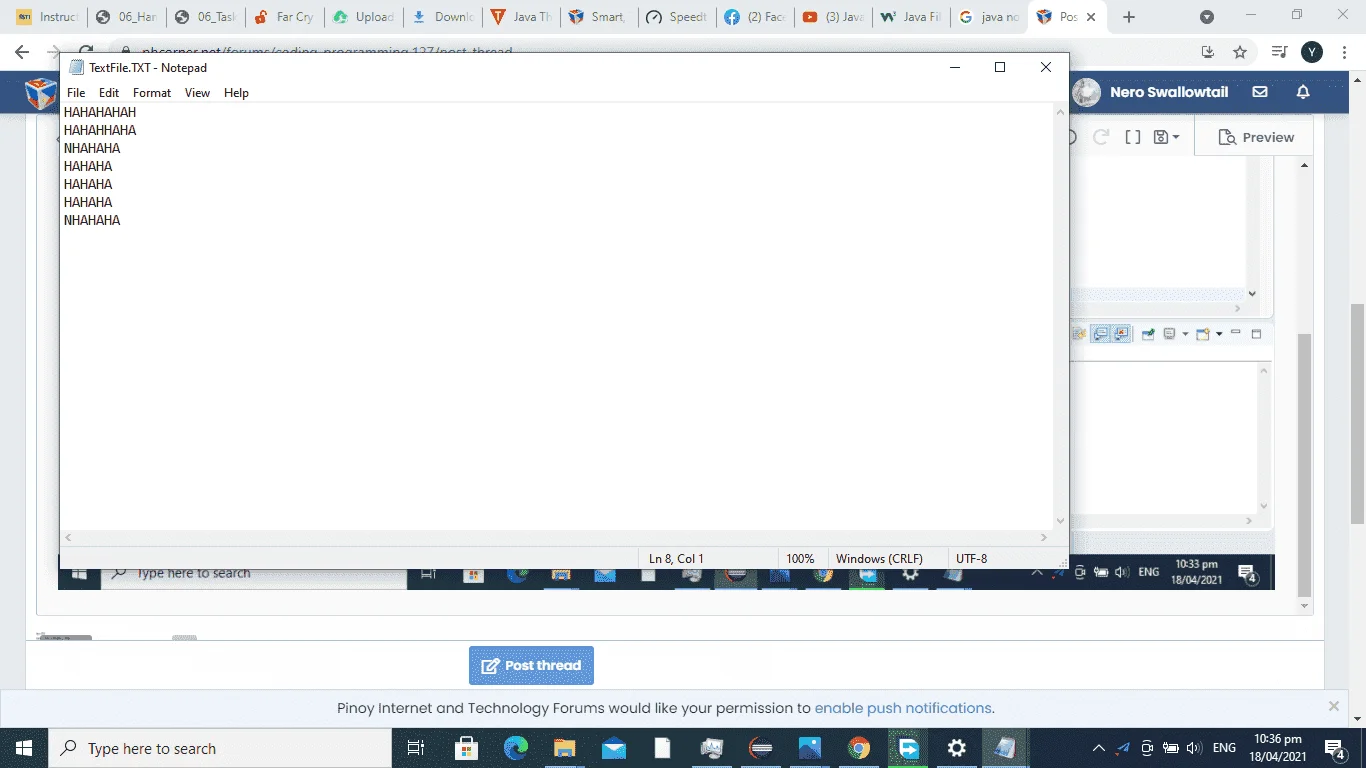Open the notifications bell icon

pyautogui.click(x=1303, y=92)
